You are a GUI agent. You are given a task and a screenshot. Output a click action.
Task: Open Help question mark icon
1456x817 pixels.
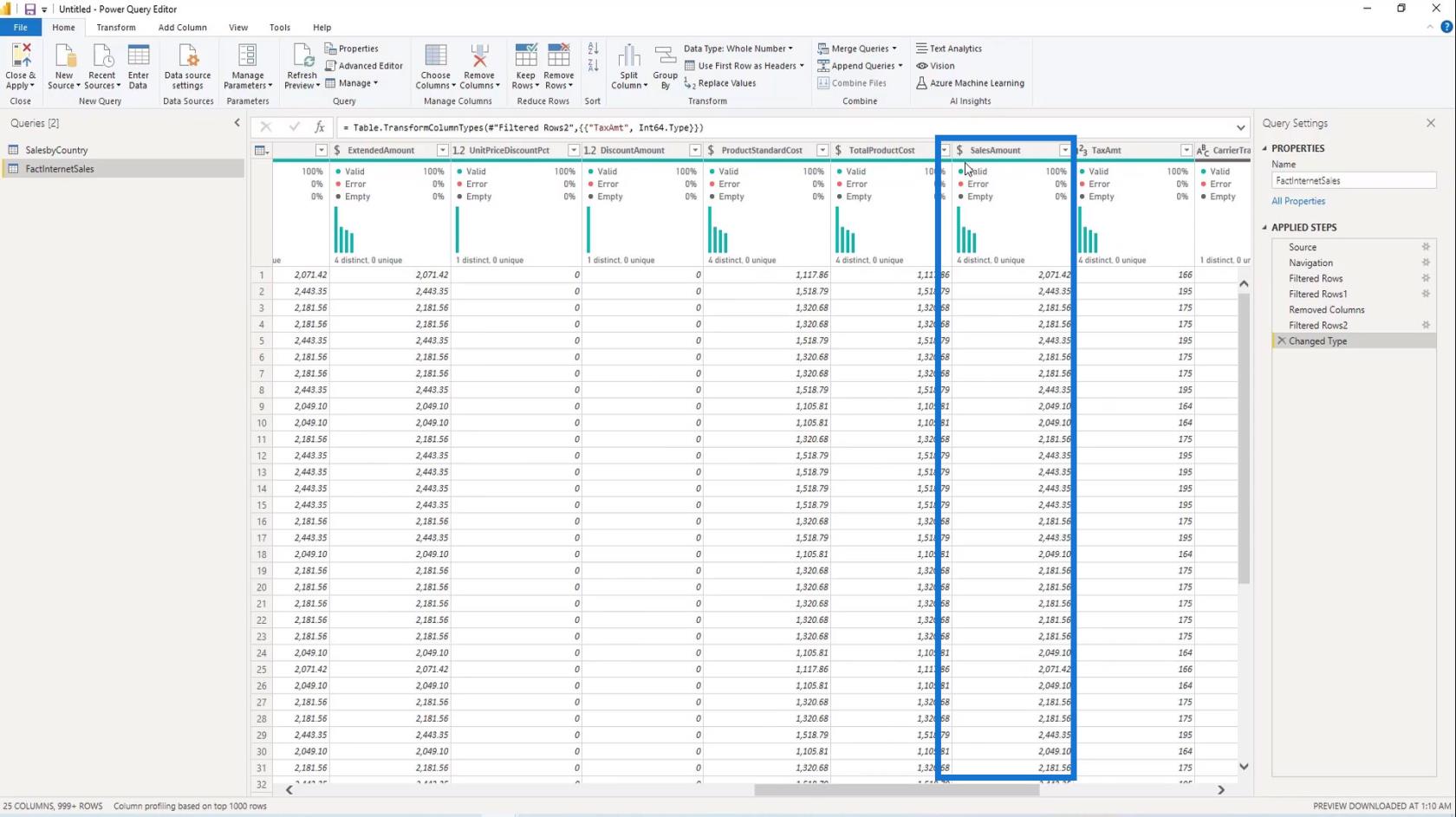pyautogui.click(x=1446, y=27)
